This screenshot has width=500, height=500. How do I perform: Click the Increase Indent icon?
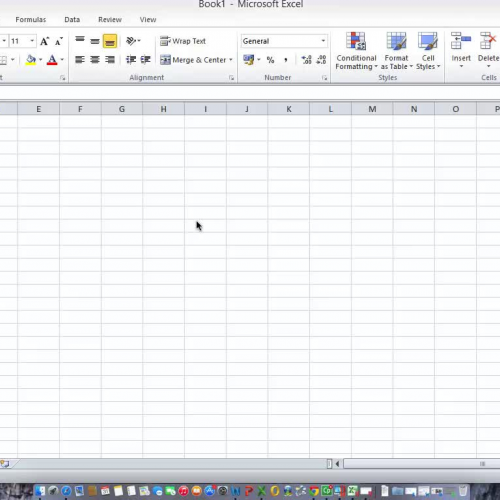(145, 60)
